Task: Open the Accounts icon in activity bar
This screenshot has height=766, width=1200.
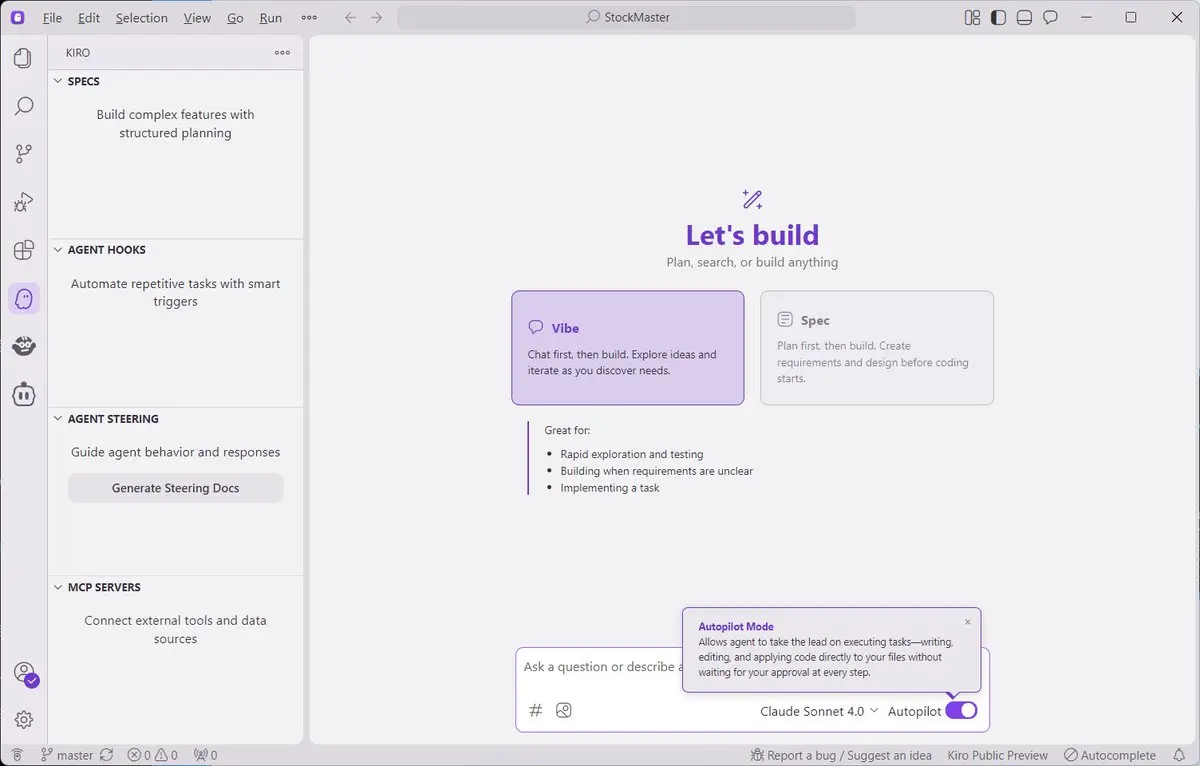Action: click(24, 673)
